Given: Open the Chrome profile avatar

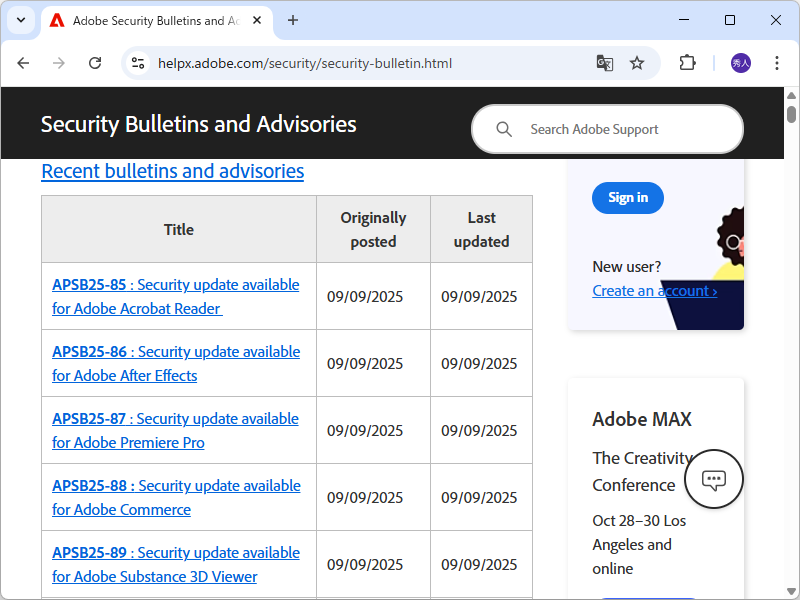Looking at the screenshot, I should click(x=740, y=63).
